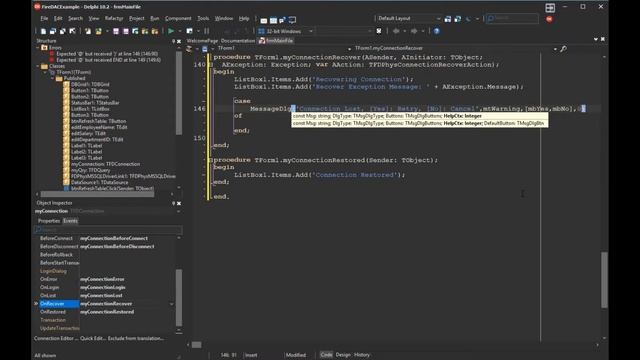This screenshot has height=360, width=640.
Task: Click the IDE search box
Action: (x=512, y=18)
